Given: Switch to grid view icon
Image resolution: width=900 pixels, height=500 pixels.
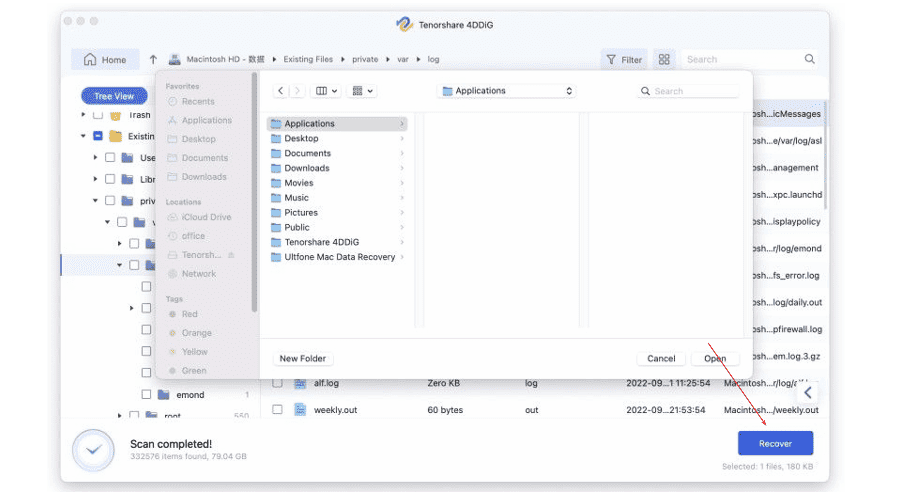Looking at the screenshot, I should (x=664, y=60).
